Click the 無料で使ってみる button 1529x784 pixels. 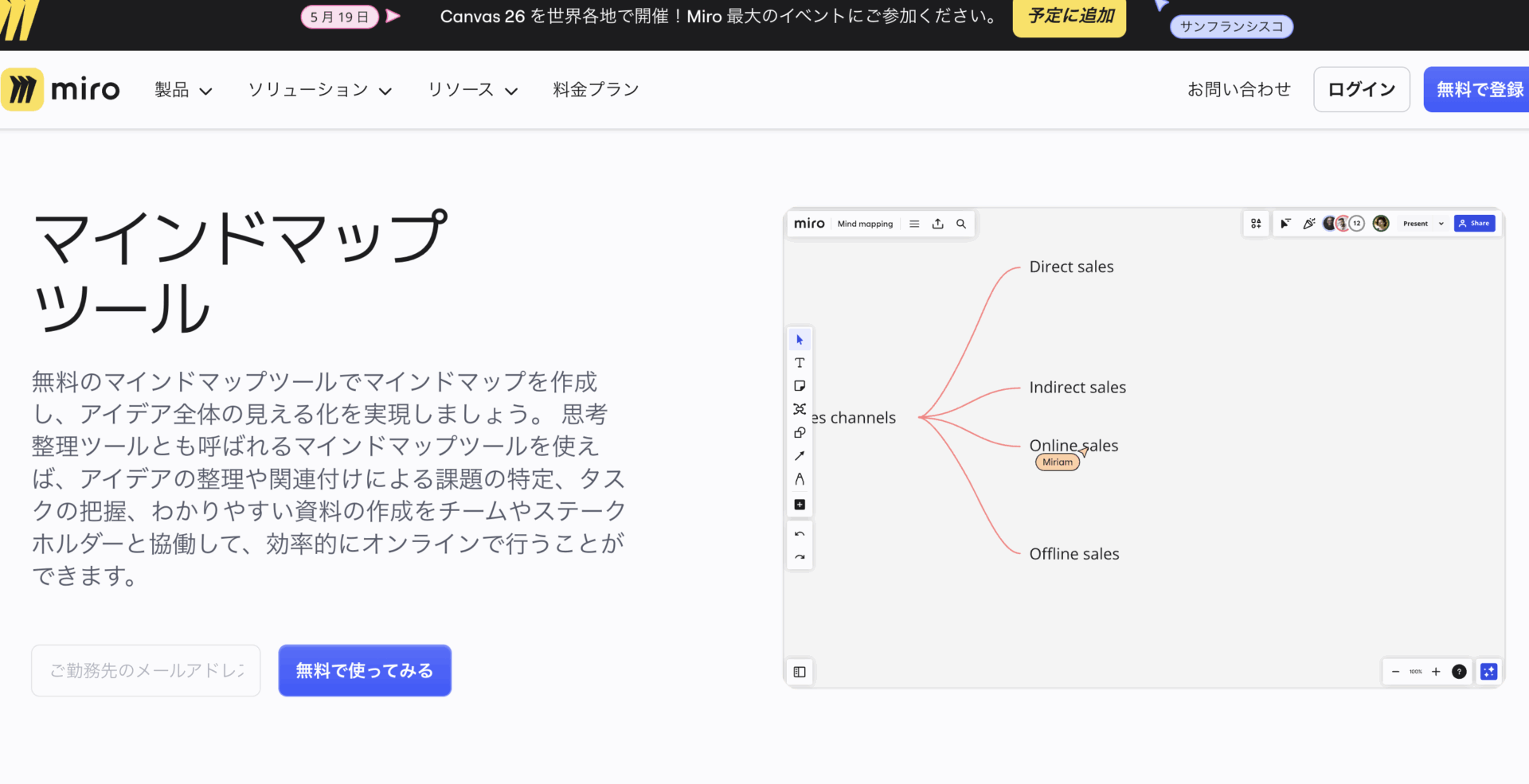coord(365,671)
